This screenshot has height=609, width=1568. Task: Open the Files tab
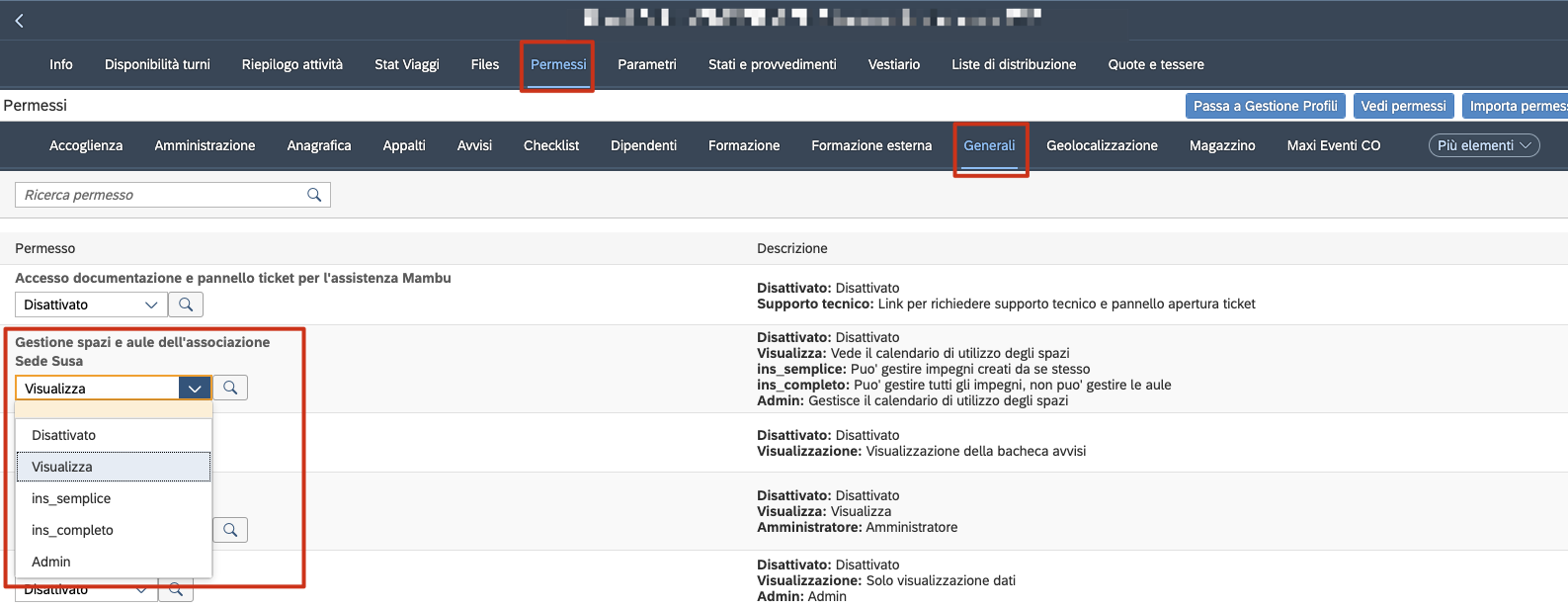tap(485, 64)
